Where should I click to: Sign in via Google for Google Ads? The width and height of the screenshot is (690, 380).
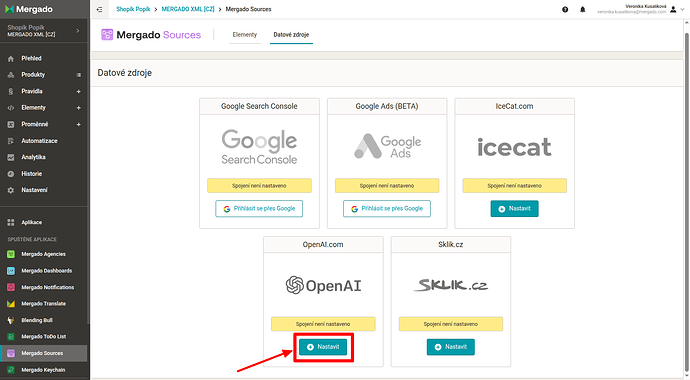387,209
